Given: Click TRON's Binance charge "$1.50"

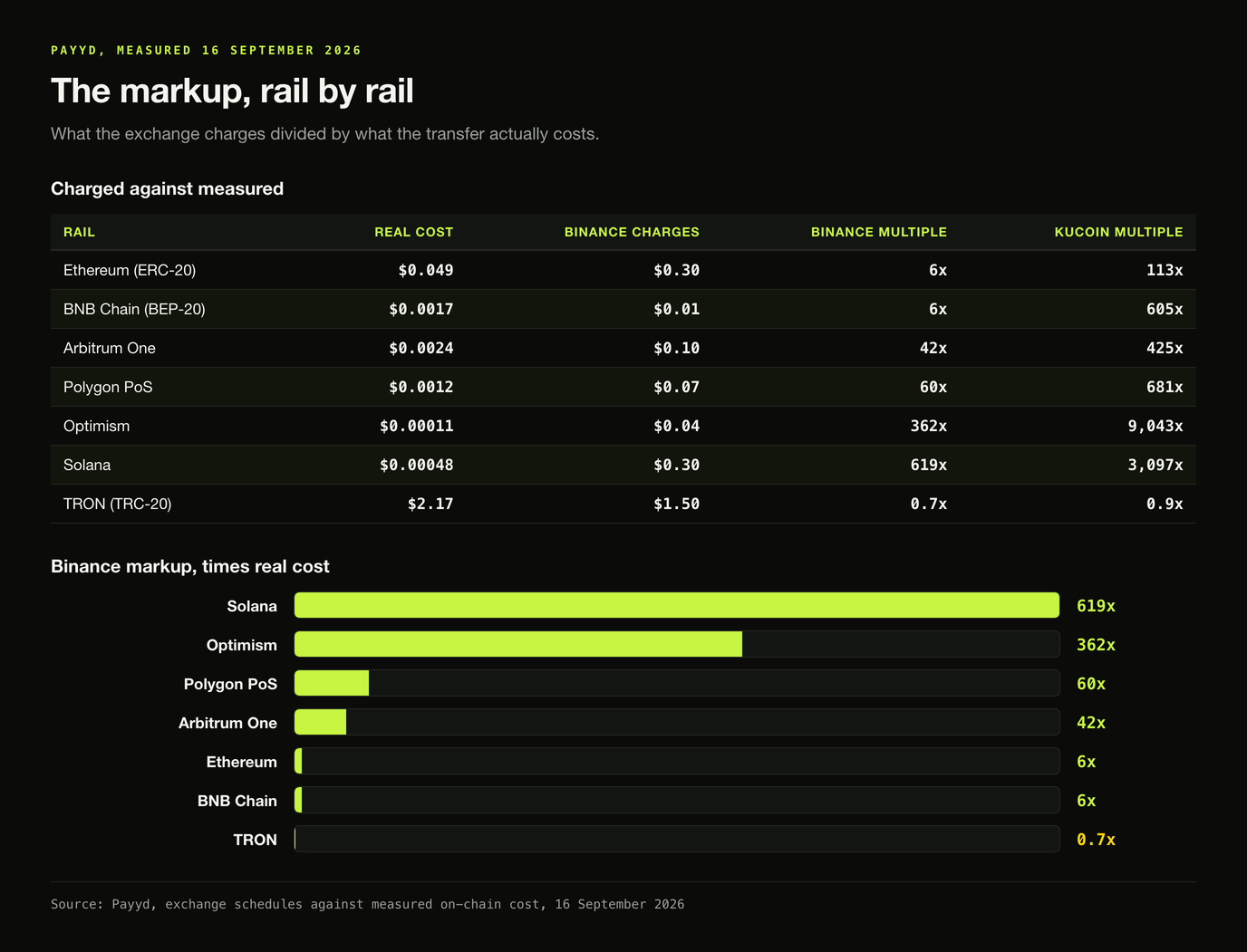Looking at the screenshot, I should click(677, 504).
